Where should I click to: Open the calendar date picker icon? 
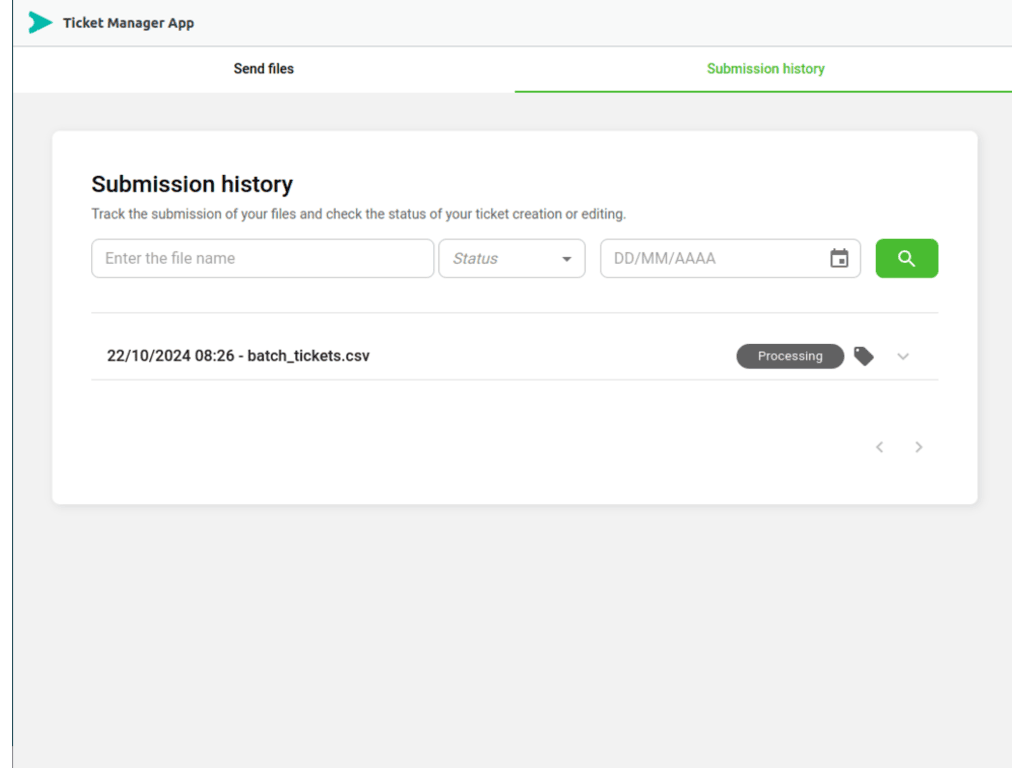(839, 258)
